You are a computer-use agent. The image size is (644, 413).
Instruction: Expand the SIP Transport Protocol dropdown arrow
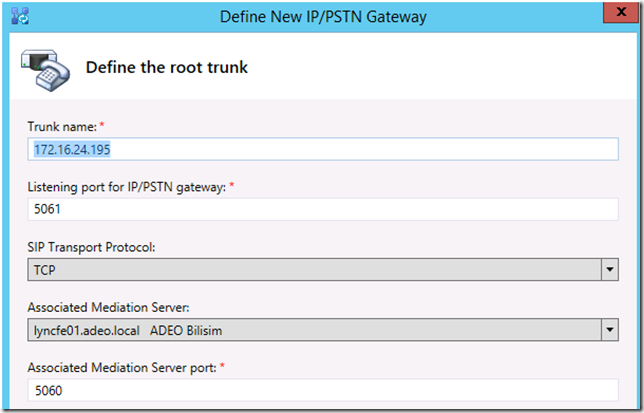pos(609,270)
